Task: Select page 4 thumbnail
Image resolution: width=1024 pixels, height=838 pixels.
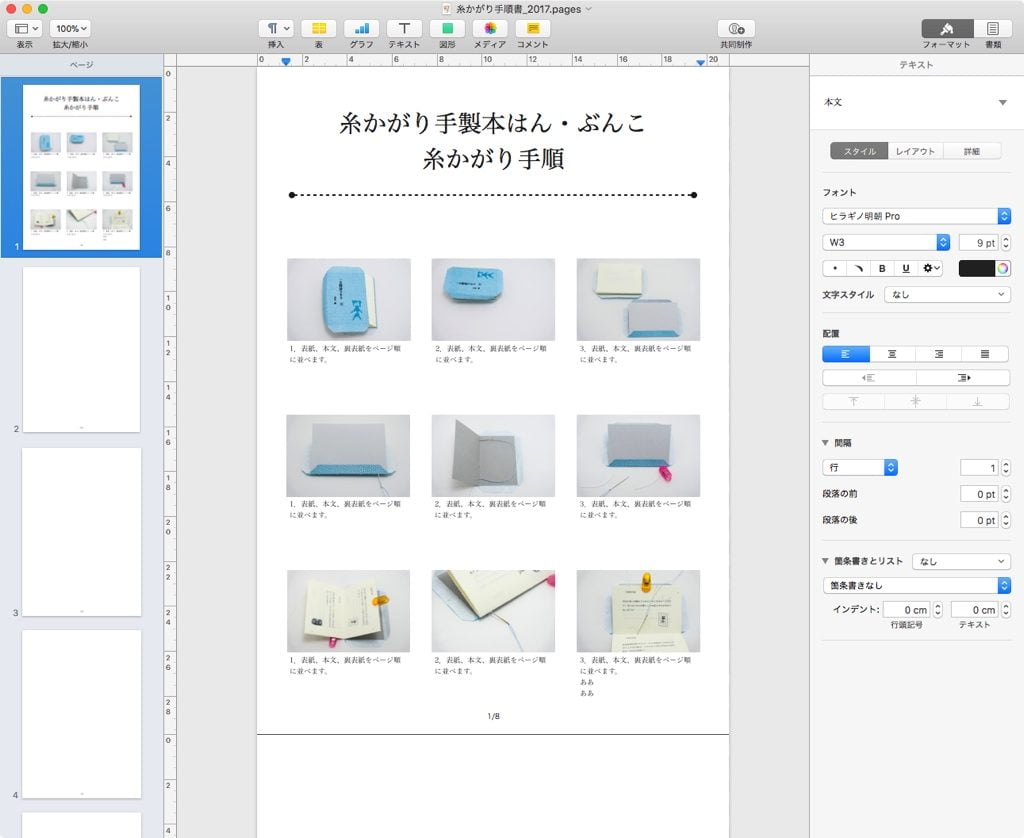Action: tap(81, 714)
